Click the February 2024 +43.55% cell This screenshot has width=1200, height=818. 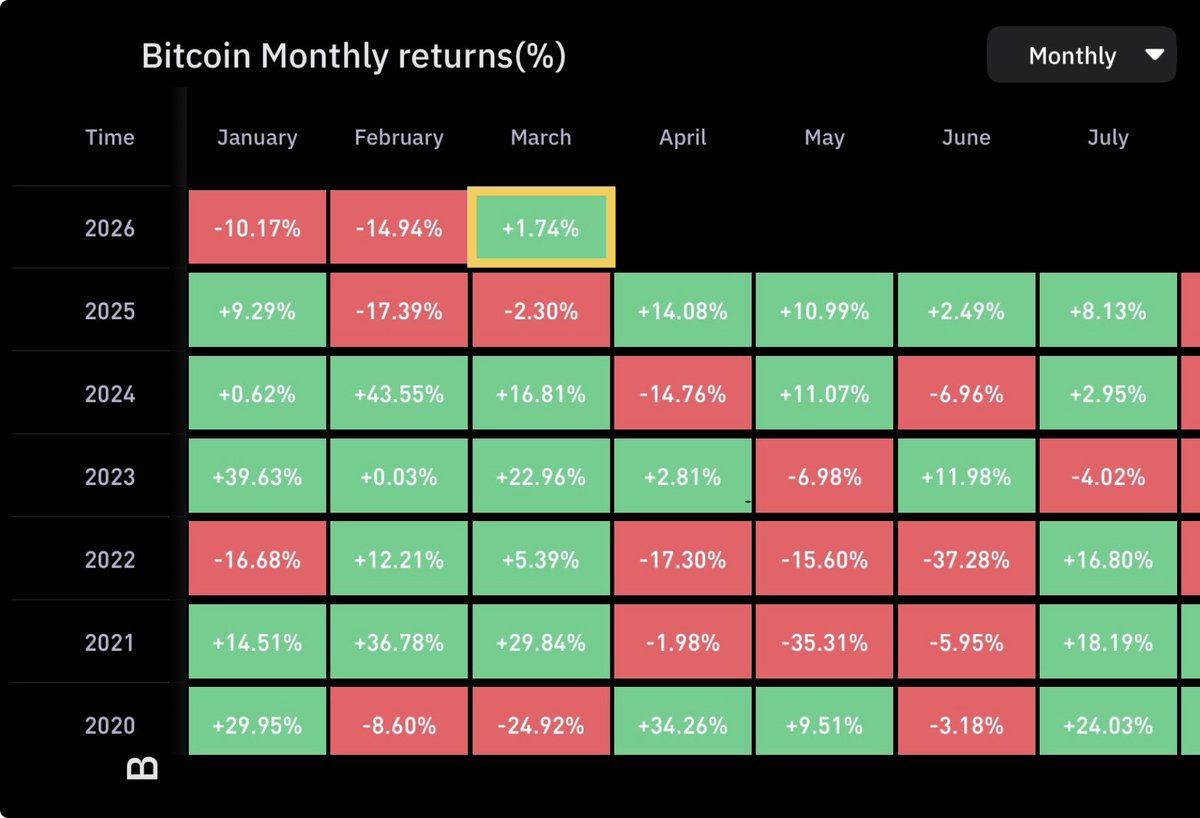399,394
